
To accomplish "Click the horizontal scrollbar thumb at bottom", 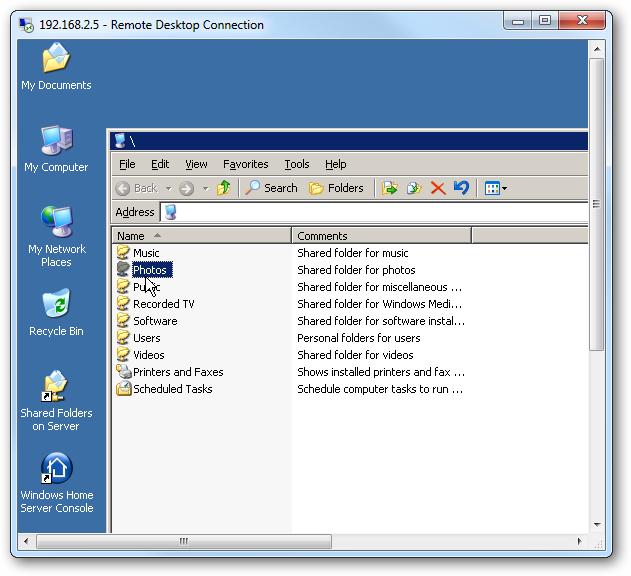I will tap(183, 541).
